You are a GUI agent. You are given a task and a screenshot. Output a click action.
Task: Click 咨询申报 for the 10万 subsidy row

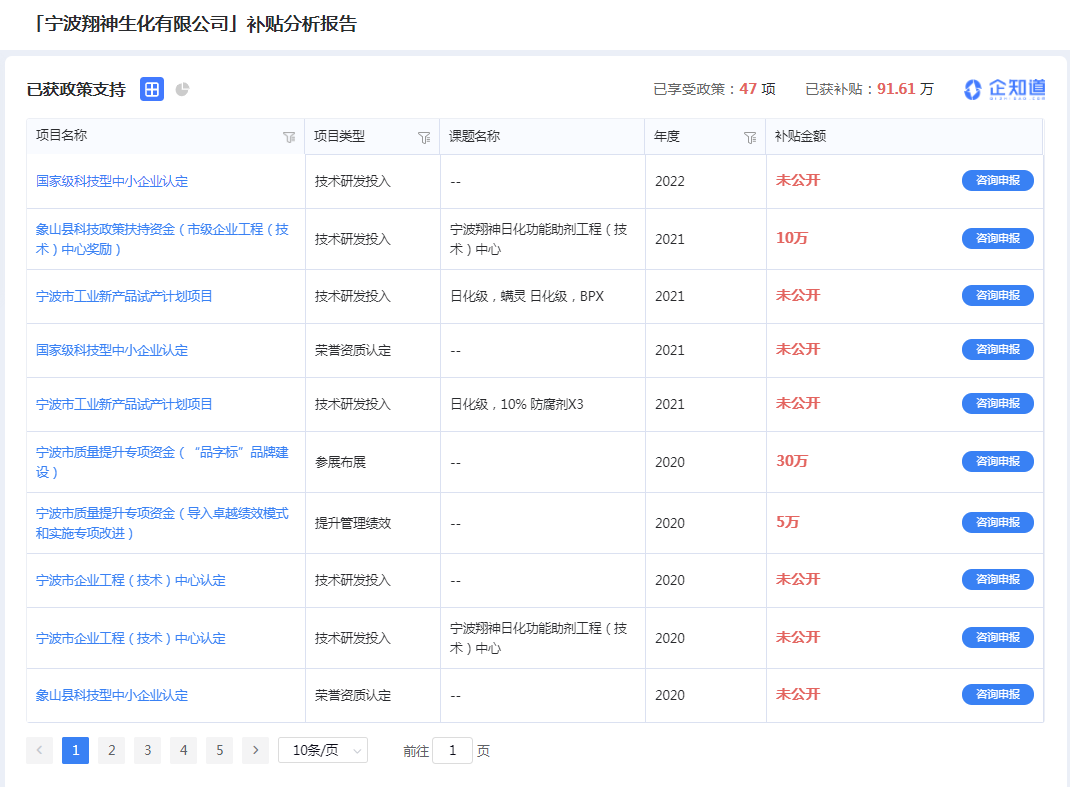(x=998, y=238)
